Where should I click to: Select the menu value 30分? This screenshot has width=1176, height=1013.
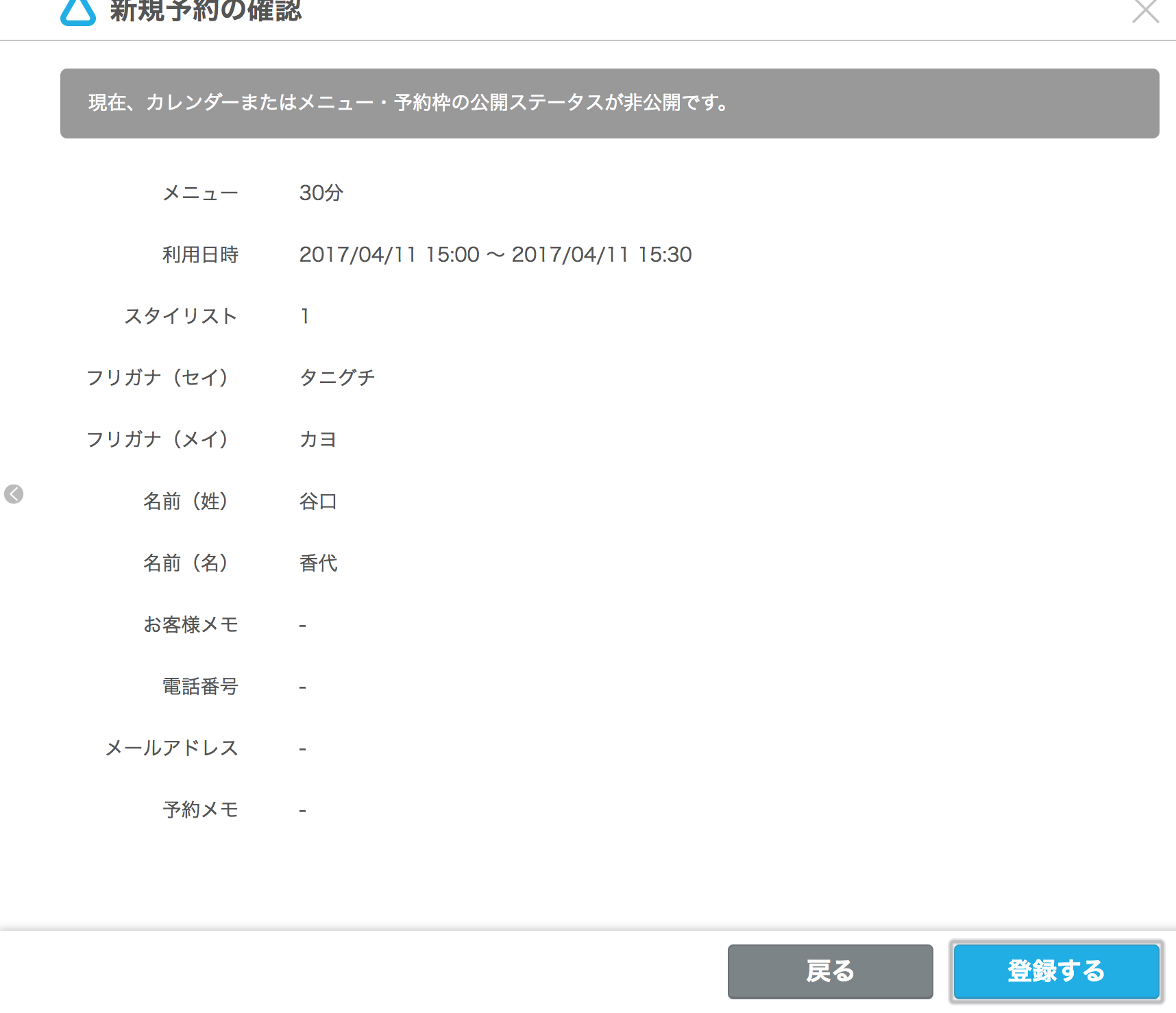click(x=321, y=193)
